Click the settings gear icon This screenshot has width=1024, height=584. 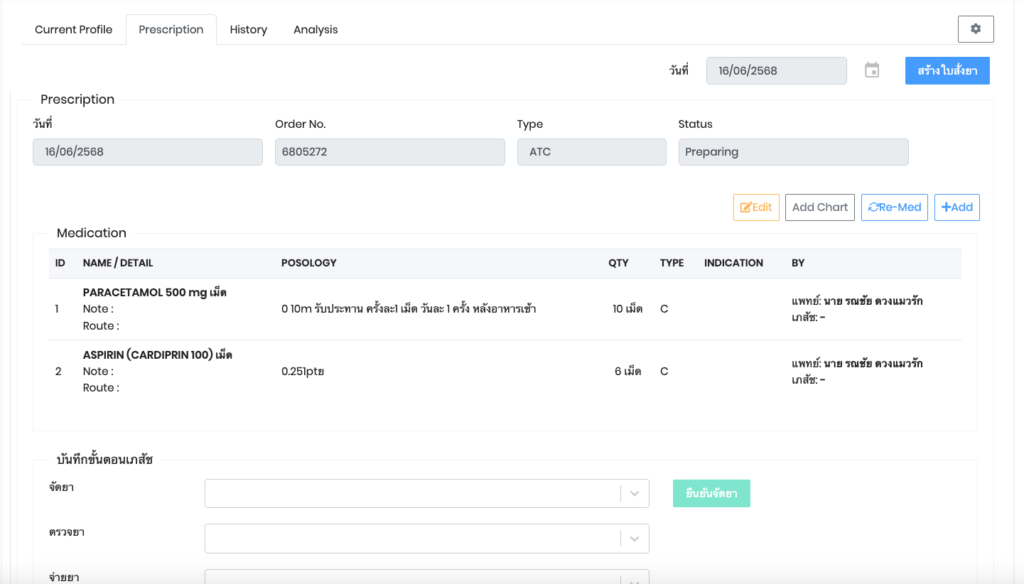[975, 29]
